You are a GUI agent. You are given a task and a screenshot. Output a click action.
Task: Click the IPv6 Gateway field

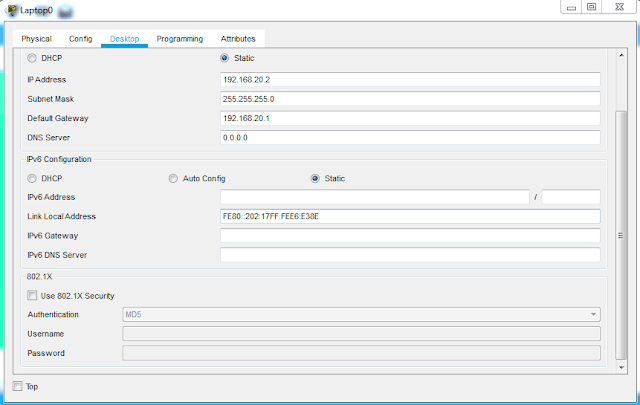click(410, 236)
